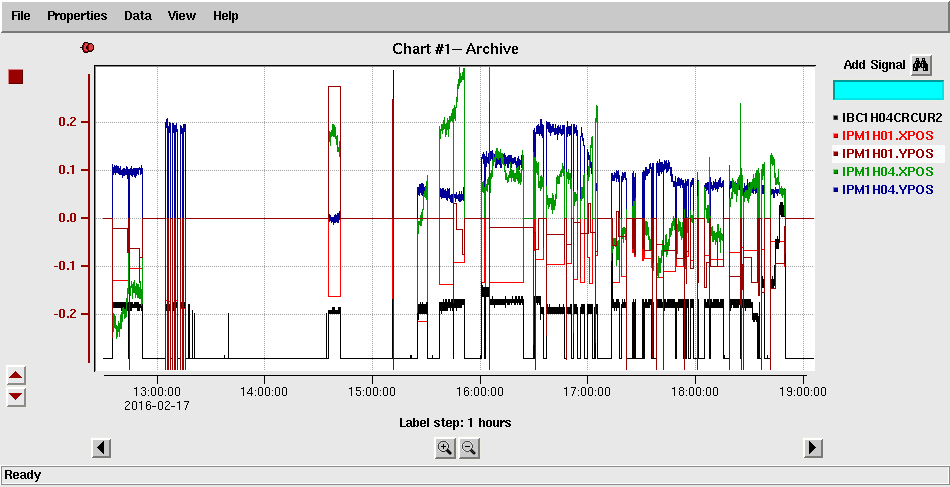Click the red down arrow axis button
The width and height of the screenshot is (950, 487).
pyautogui.click(x=16, y=397)
